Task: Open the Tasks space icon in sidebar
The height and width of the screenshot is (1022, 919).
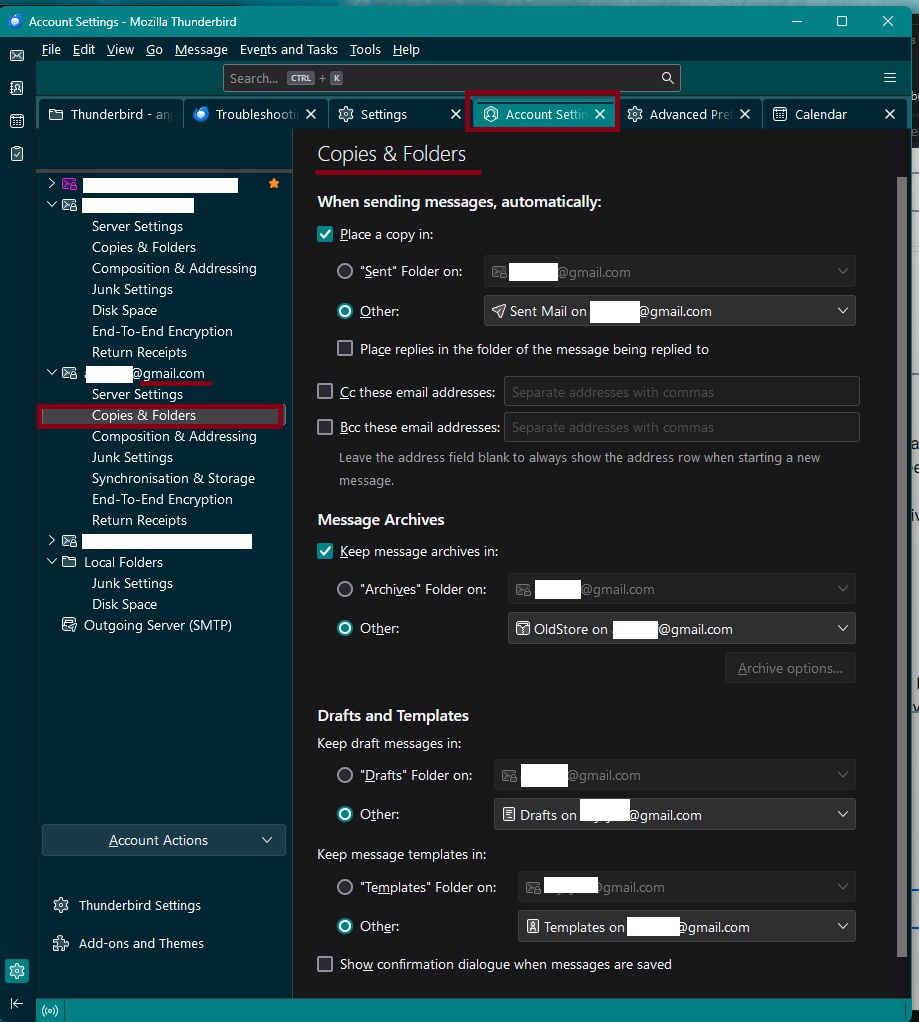Action: point(17,153)
